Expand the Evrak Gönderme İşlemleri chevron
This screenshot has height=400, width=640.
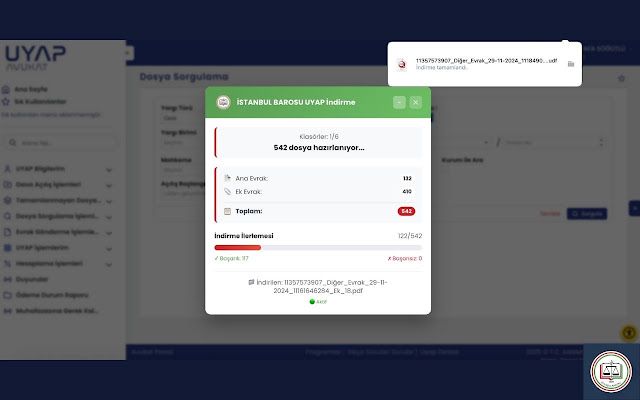point(109,233)
